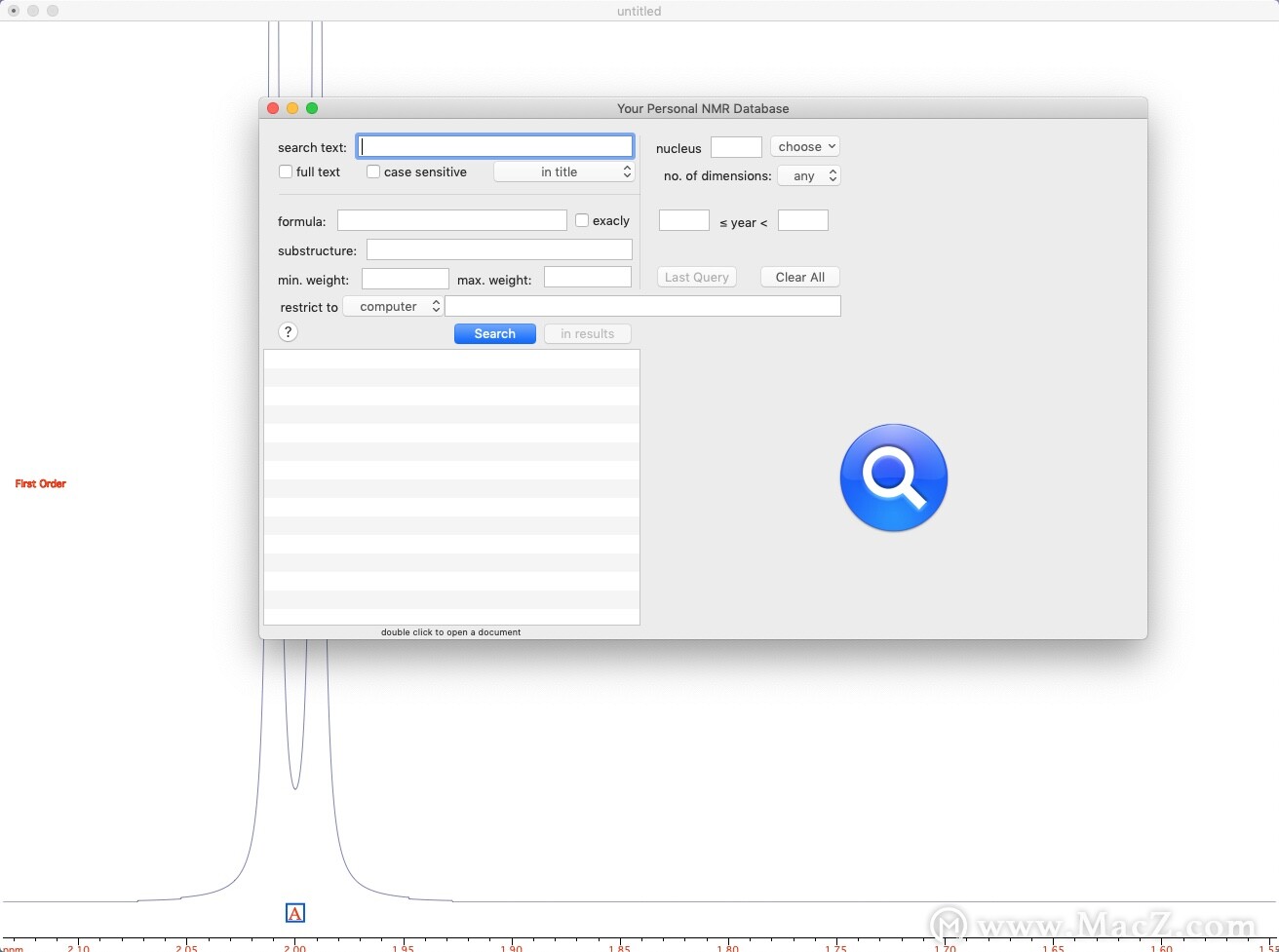Open the 'in title' search scope dropdown

(564, 171)
